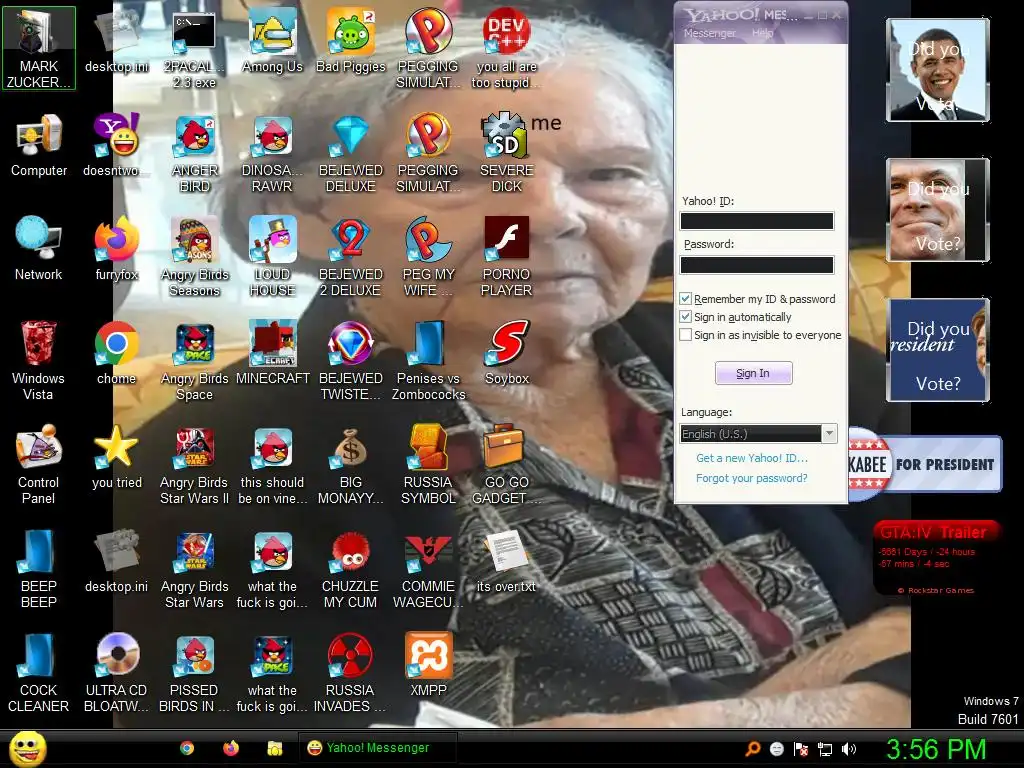This screenshot has height=768, width=1024.
Task: Focus the Yahoo! ID input field
Action: click(x=757, y=221)
